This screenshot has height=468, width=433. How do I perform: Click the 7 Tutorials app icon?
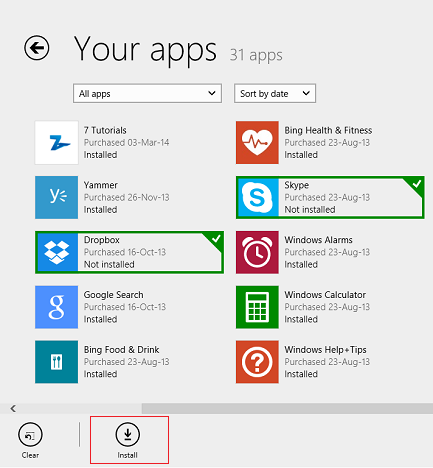click(57, 143)
